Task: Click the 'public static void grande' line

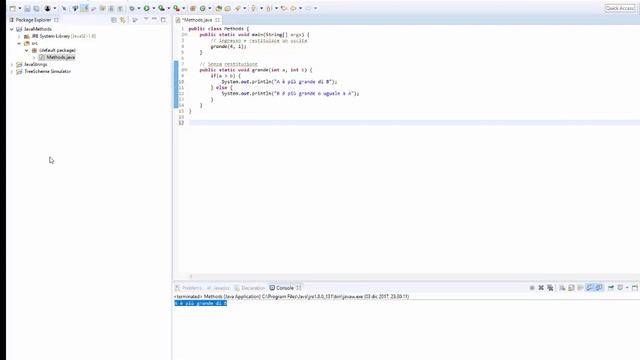Action: tap(256, 70)
